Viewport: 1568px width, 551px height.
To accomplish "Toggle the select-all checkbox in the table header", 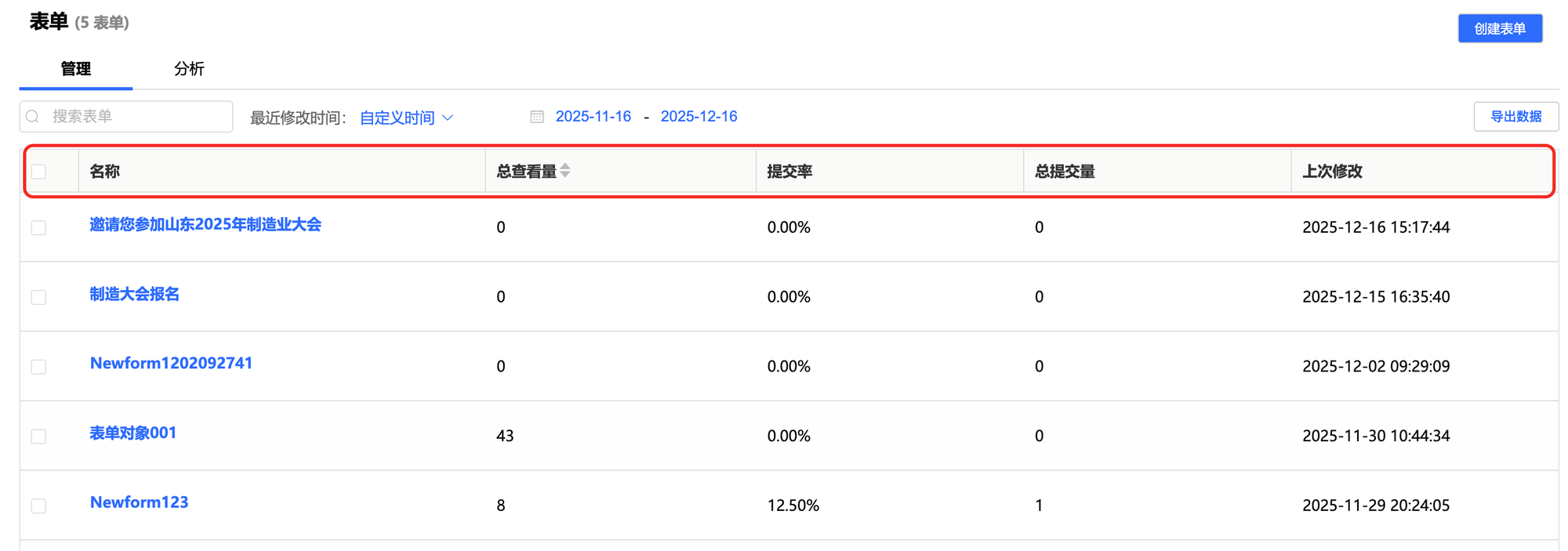I will tap(39, 172).
